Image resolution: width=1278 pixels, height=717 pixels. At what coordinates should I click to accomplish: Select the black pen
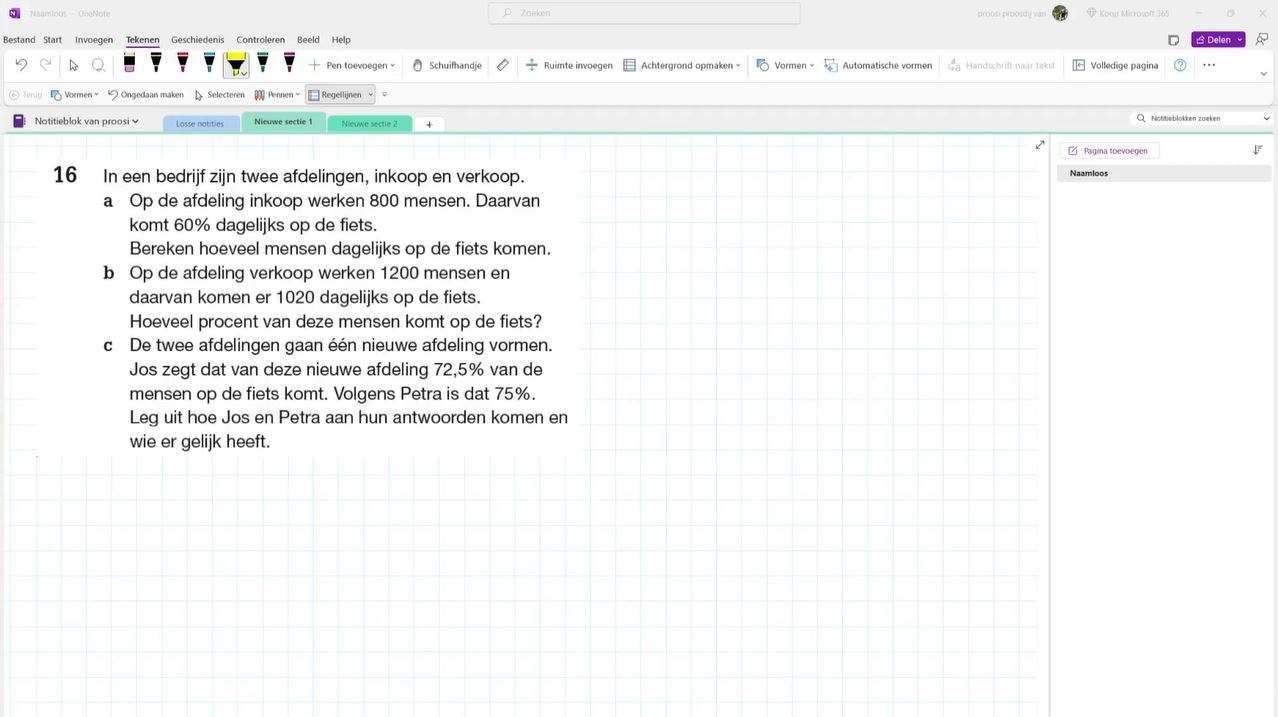156,64
